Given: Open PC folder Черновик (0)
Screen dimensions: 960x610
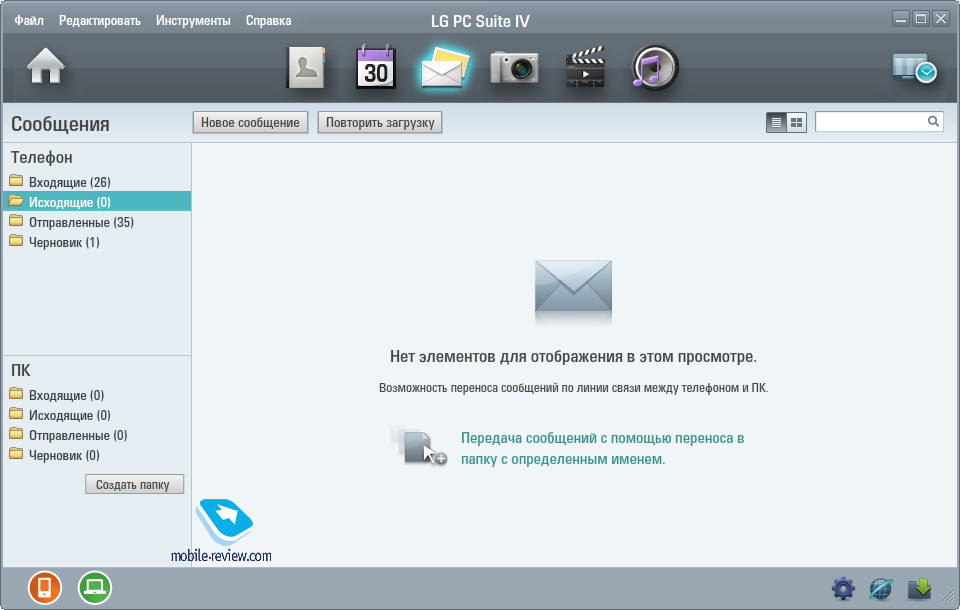Looking at the screenshot, I should click(97, 456).
